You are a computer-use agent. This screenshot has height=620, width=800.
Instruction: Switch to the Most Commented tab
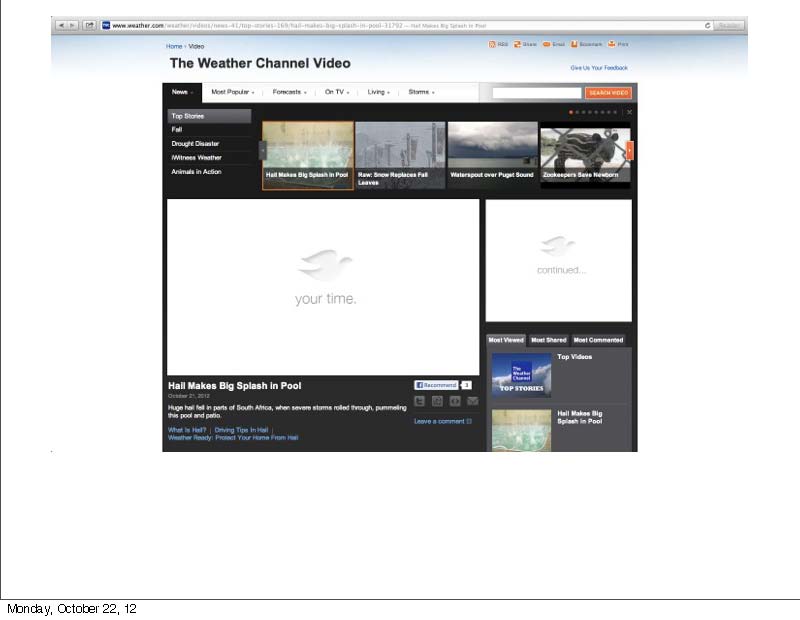598,340
